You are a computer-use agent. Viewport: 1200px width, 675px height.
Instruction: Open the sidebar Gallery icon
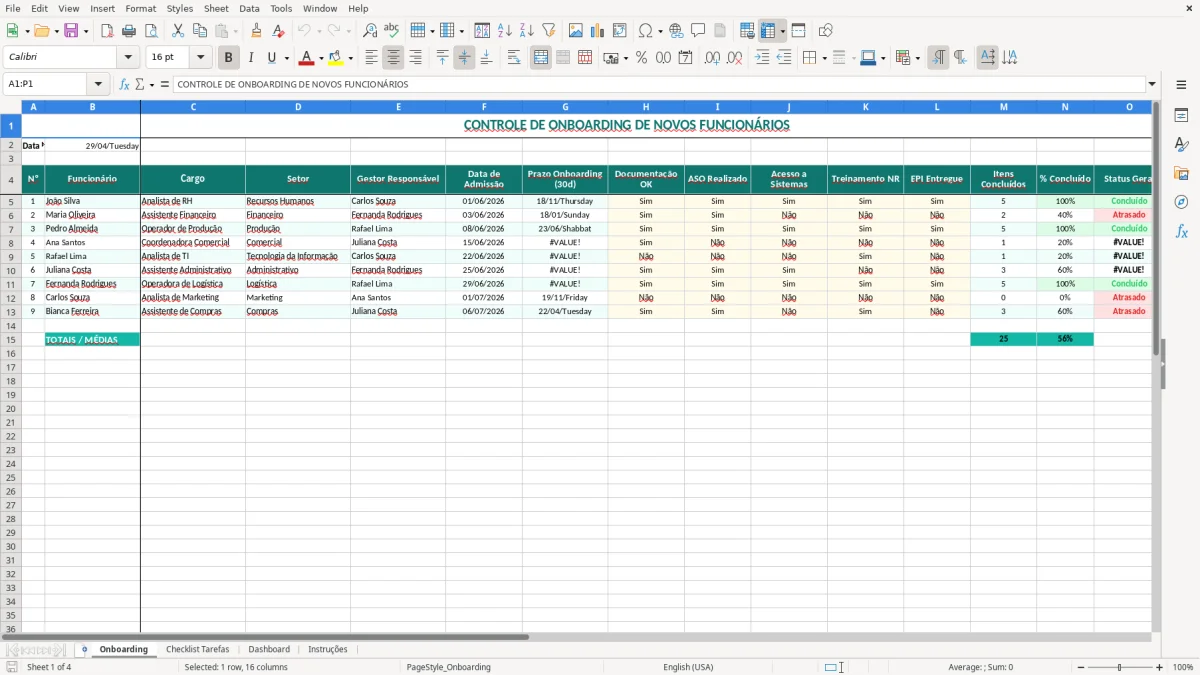1181,173
